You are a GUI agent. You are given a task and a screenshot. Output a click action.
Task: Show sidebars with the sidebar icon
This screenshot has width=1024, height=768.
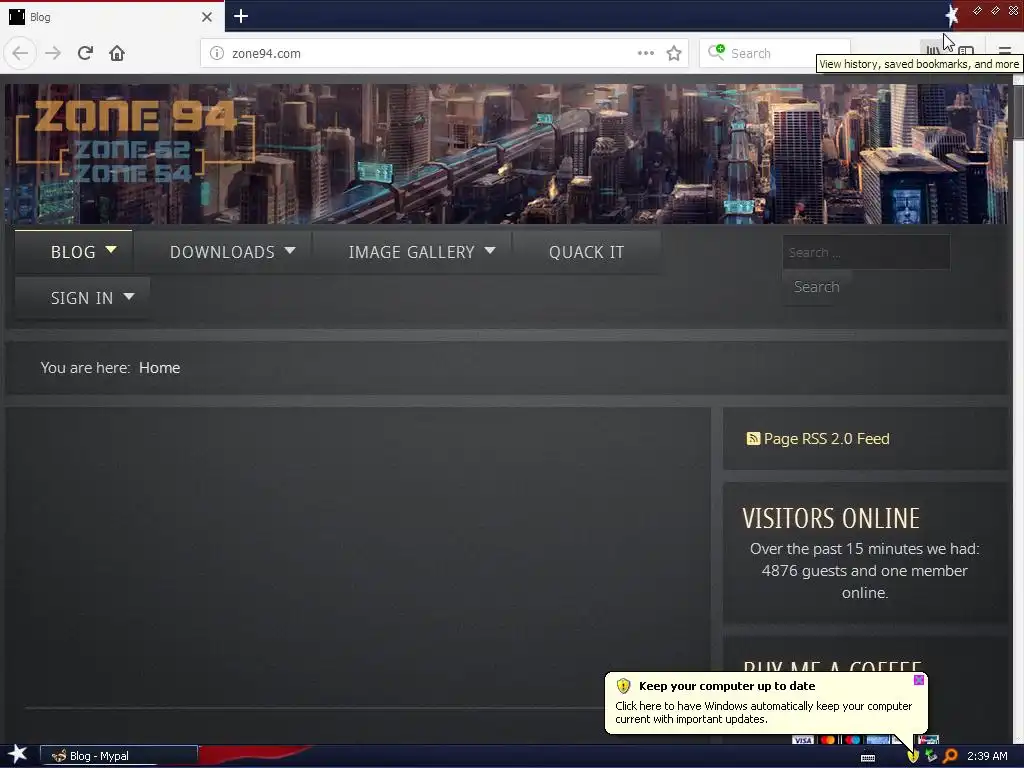pyautogui.click(x=967, y=50)
